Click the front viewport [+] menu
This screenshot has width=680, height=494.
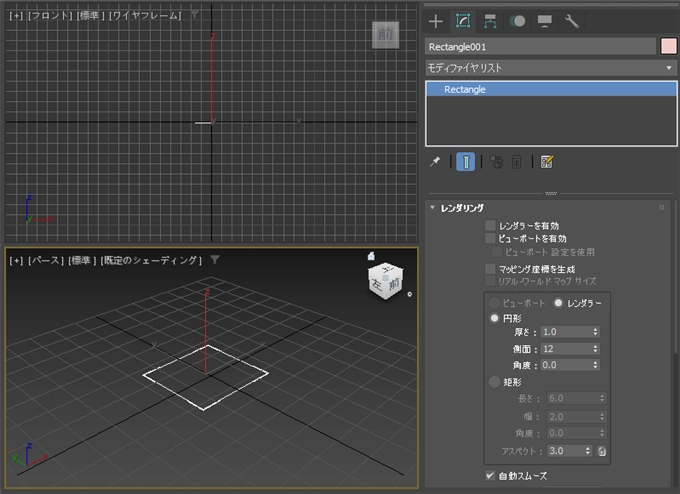[16, 16]
